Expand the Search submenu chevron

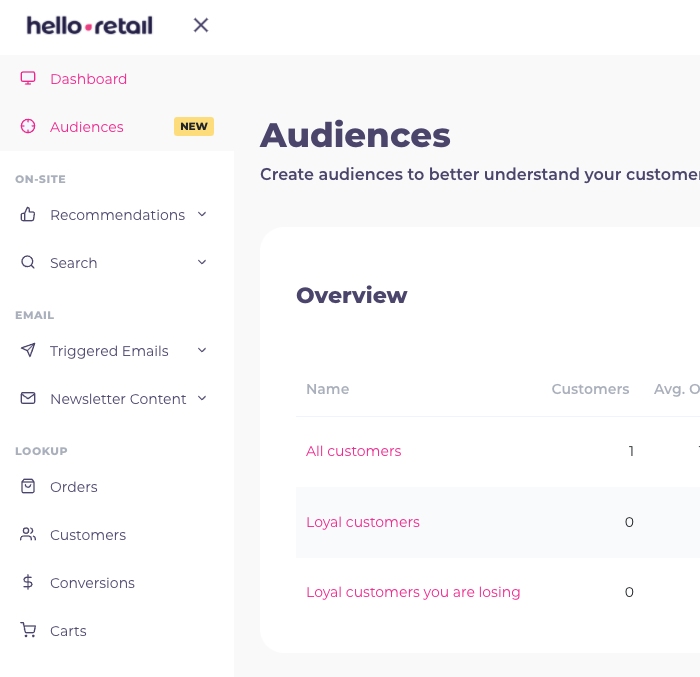point(202,262)
